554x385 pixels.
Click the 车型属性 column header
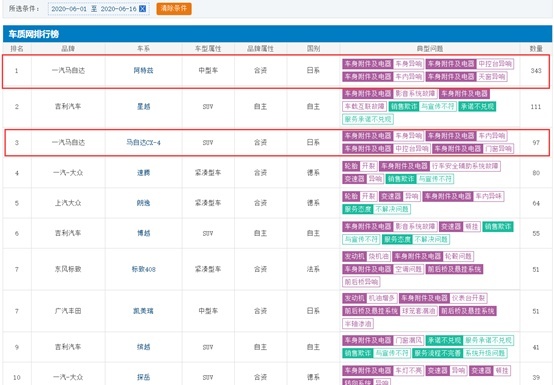(x=208, y=49)
